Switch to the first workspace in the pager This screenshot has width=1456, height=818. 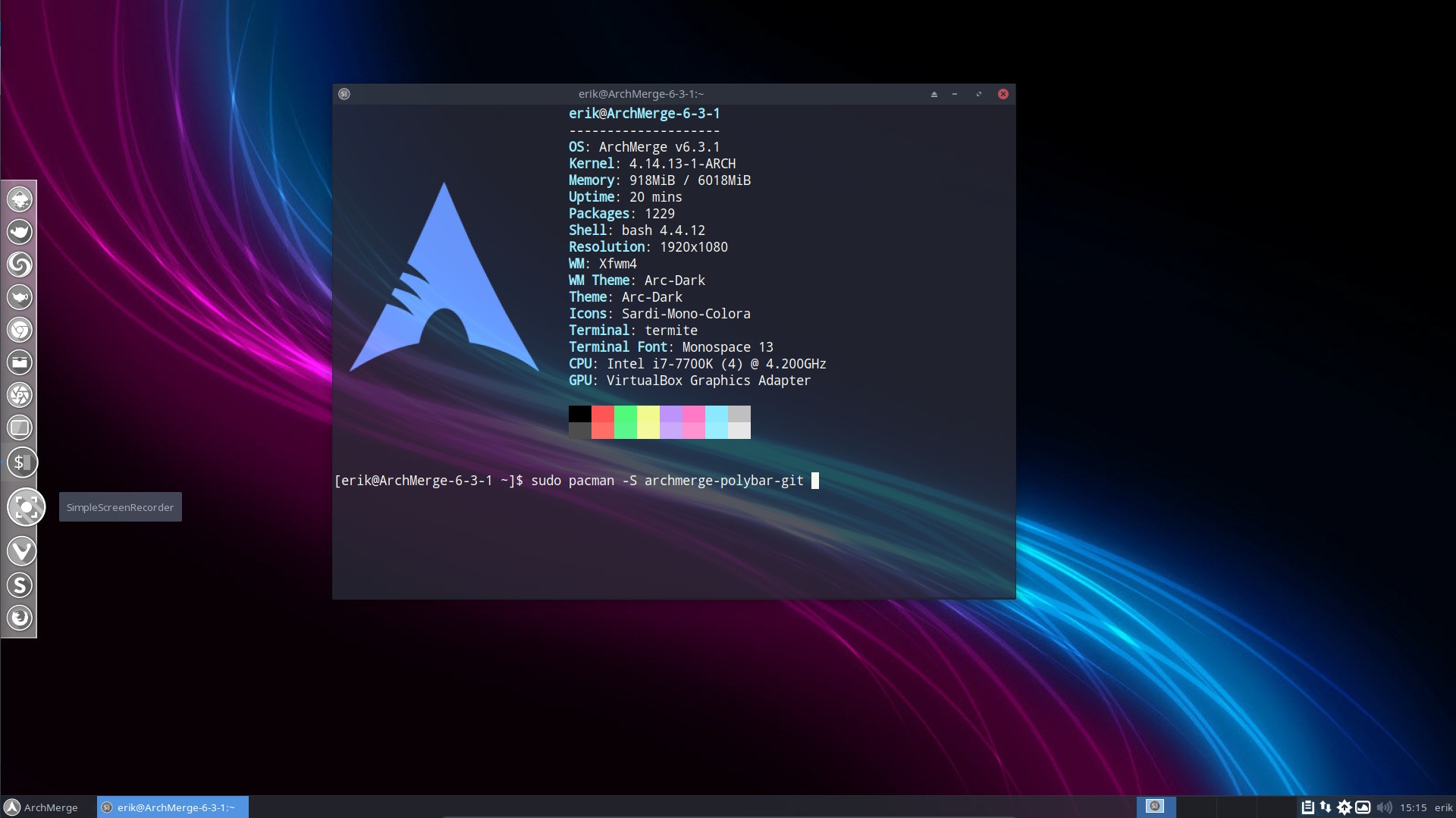(1156, 807)
